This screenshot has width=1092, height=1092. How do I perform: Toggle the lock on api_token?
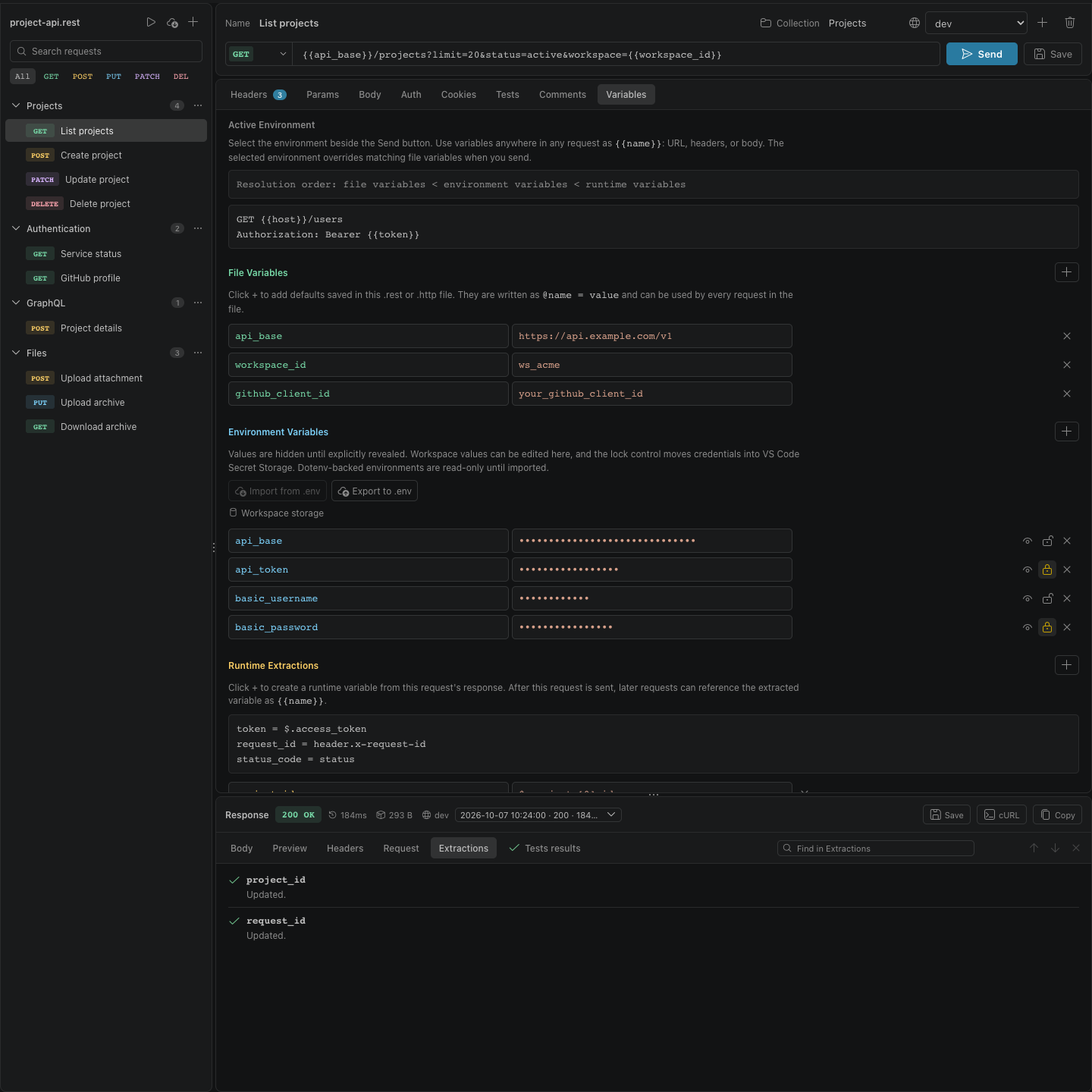pos(1047,570)
